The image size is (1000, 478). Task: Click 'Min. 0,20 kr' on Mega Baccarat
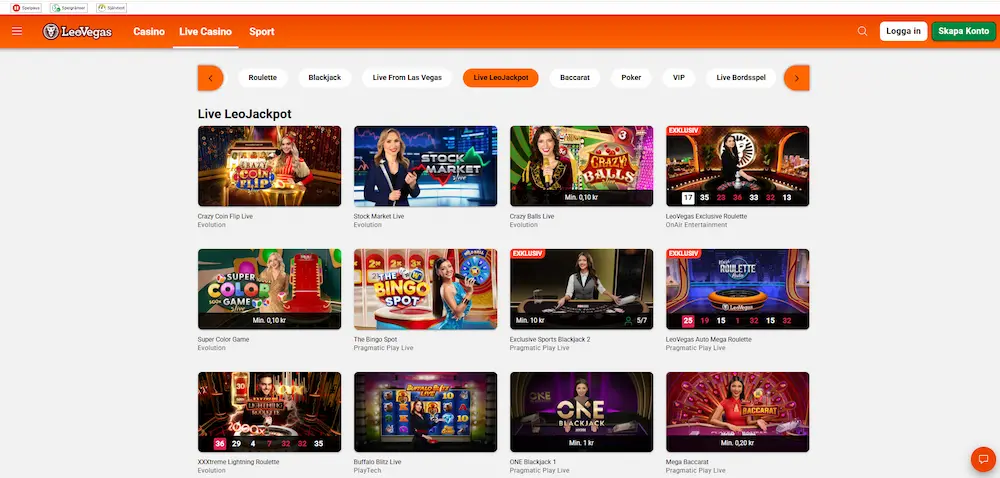(738, 443)
